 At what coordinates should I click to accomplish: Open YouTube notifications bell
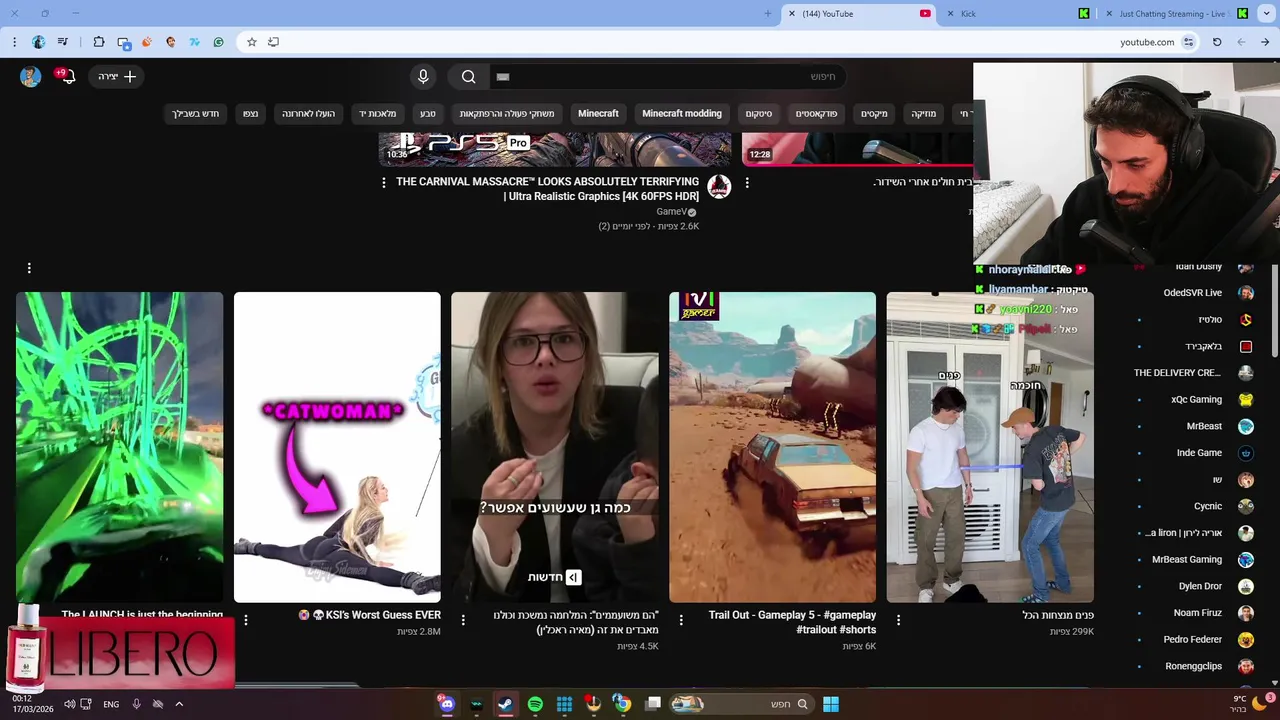(x=67, y=76)
